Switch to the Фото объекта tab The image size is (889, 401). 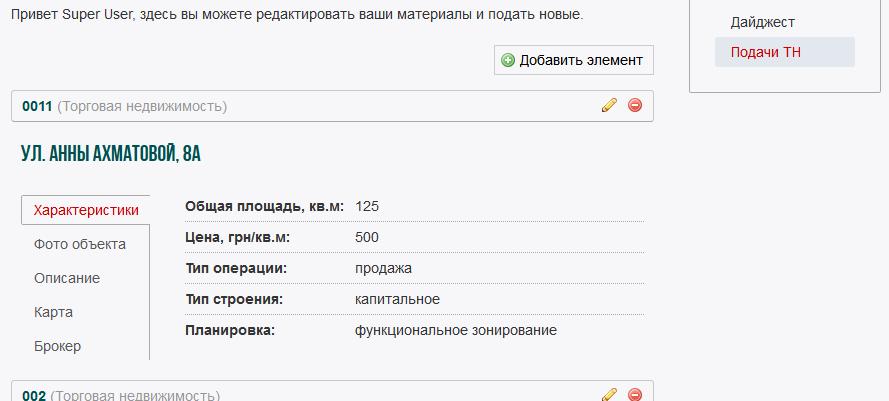[x=79, y=244]
